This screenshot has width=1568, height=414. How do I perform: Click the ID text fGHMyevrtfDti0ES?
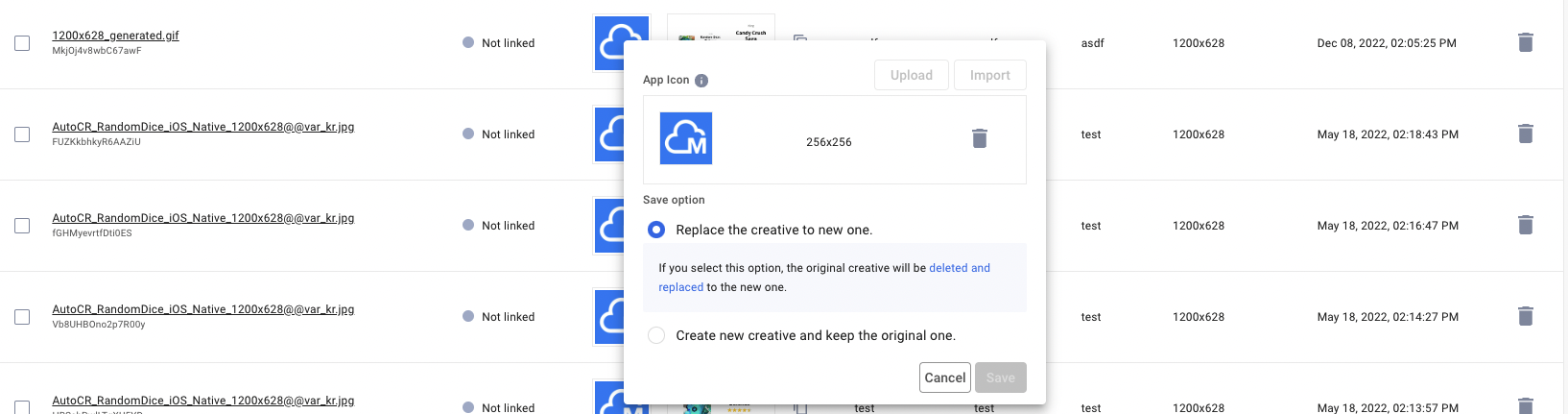(x=92, y=233)
